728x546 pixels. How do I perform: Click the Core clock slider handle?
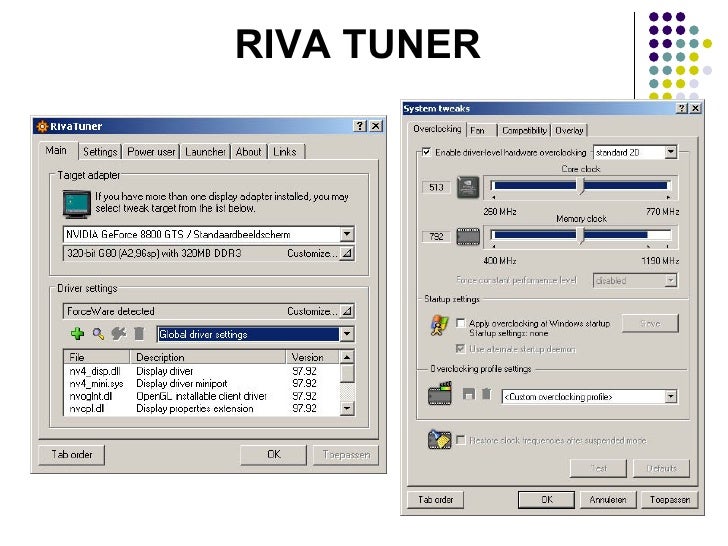click(580, 186)
